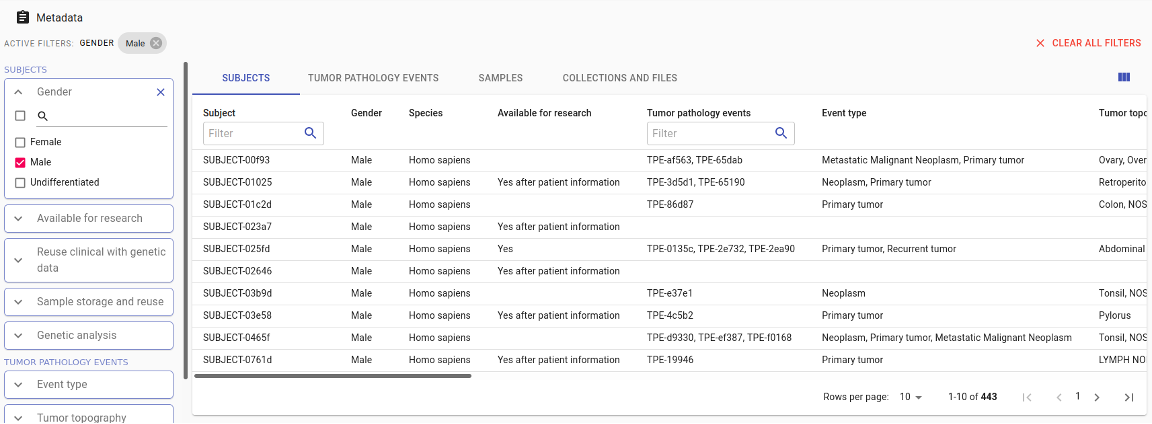The height and width of the screenshot is (424, 1152).
Task: Switch to Tumor Pathology Events tab
Action: (373, 78)
